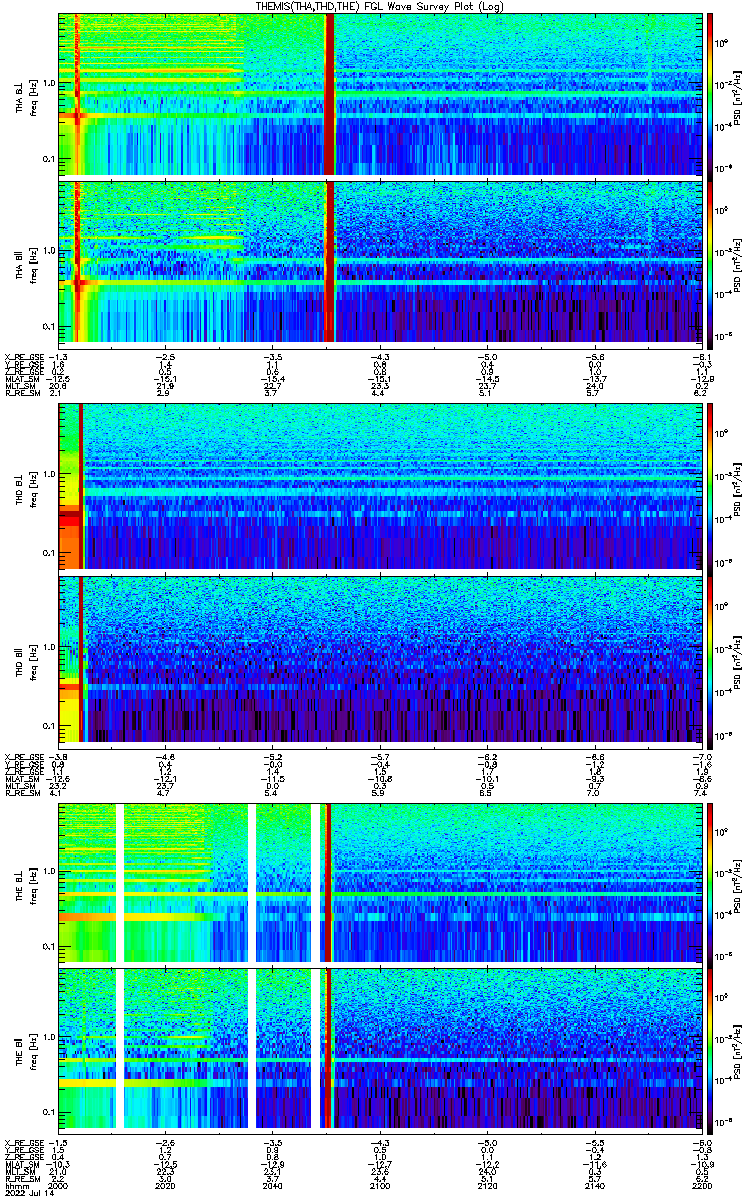Click the red vertical stripe in THD B⊥ panel
The height and width of the screenshot is (1200, 750).
point(82,487)
